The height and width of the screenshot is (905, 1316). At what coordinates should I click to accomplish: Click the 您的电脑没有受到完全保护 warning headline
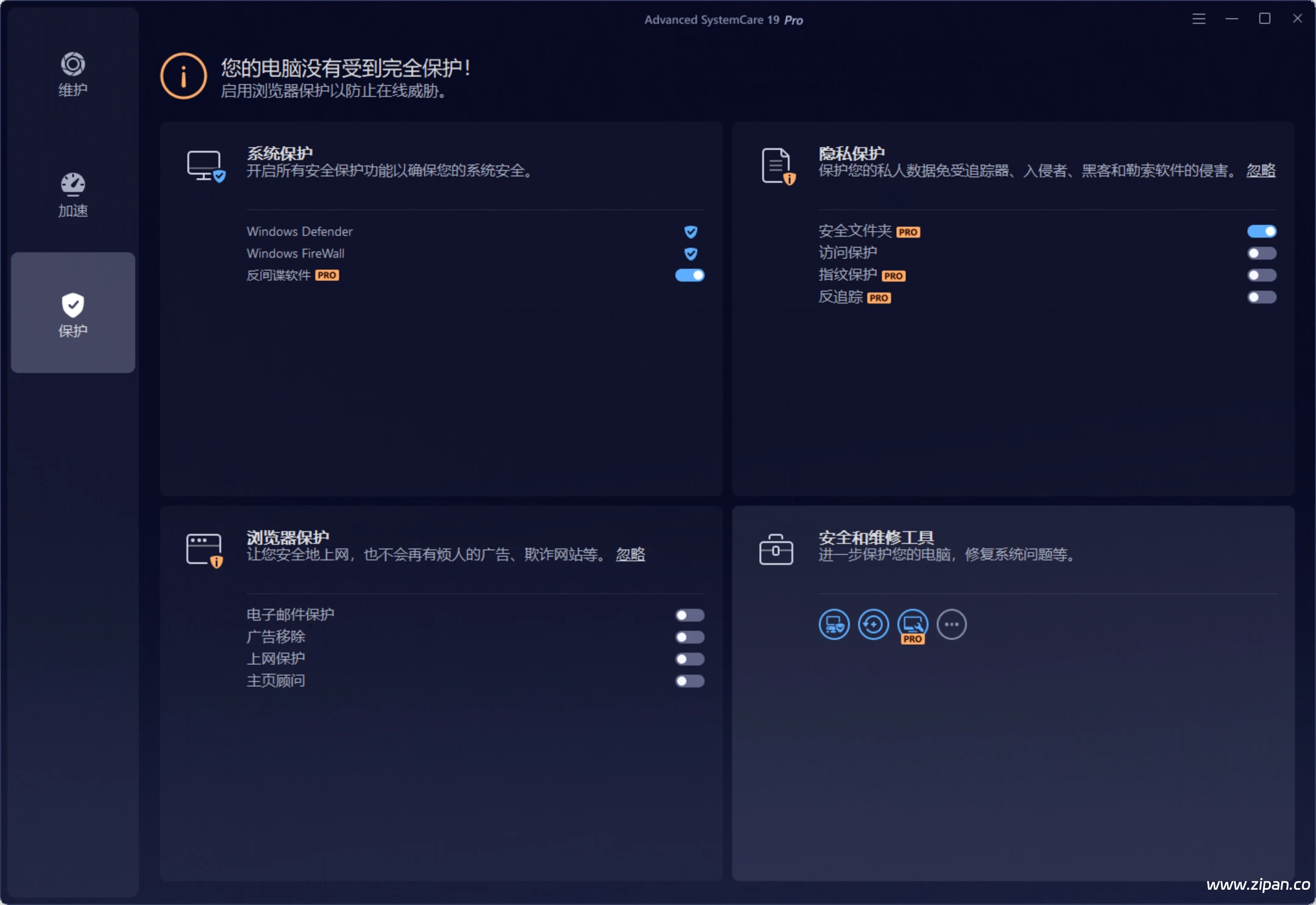(x=345, y=68)
